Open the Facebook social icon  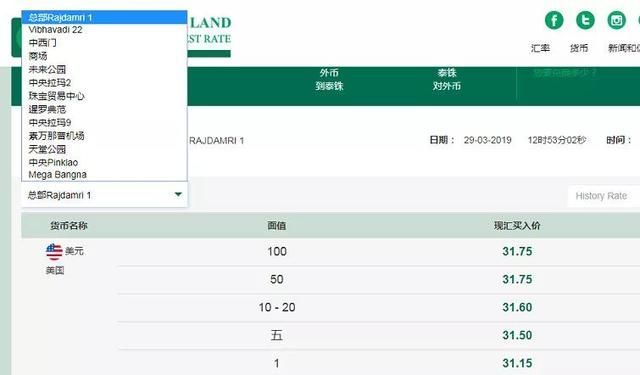554,20
